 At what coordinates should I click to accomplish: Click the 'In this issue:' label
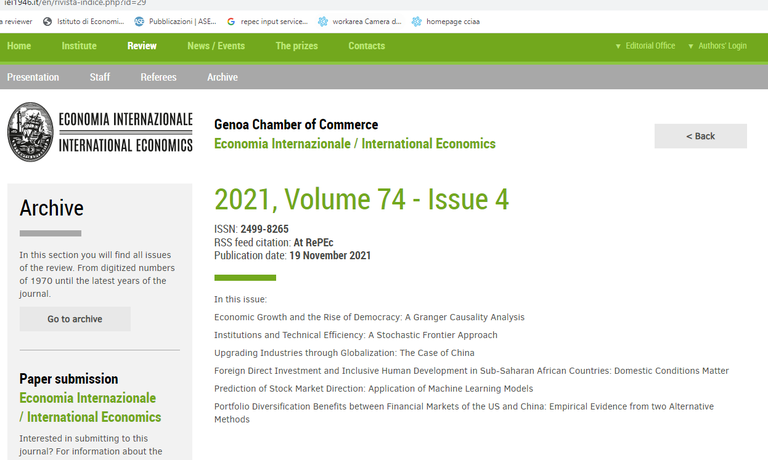point(240,299)
